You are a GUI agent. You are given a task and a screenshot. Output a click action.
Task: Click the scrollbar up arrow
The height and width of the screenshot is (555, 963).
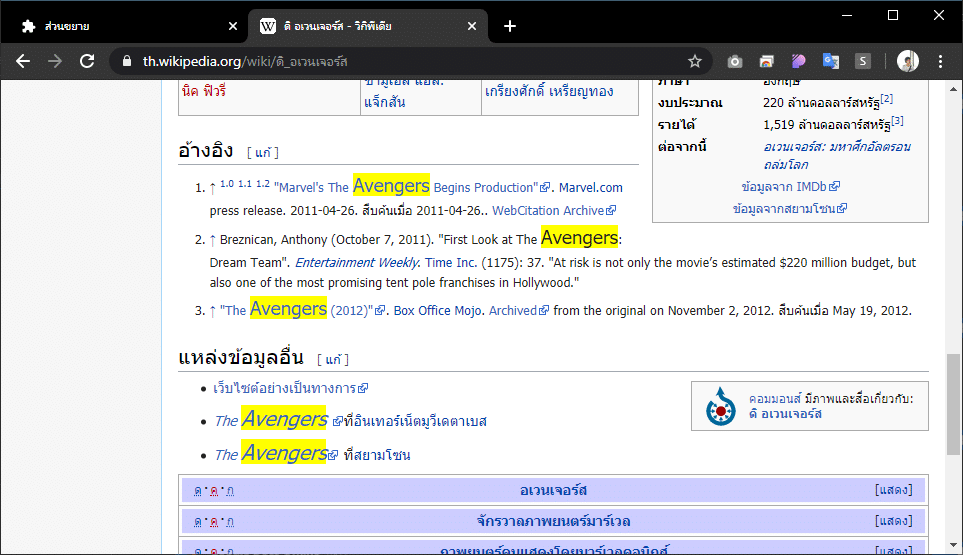[953, 89]
